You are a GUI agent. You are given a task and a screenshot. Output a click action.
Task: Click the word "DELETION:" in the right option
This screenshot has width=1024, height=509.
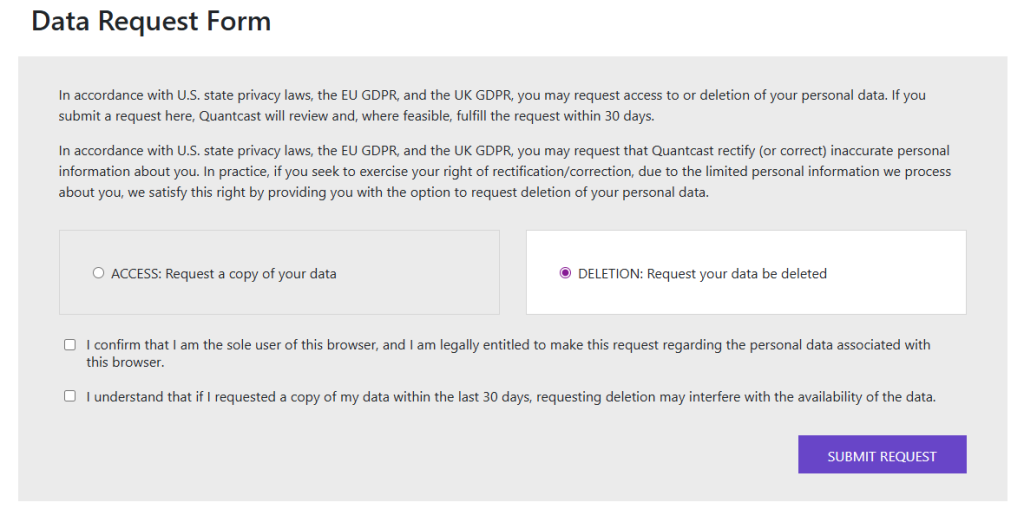[610, 274]
